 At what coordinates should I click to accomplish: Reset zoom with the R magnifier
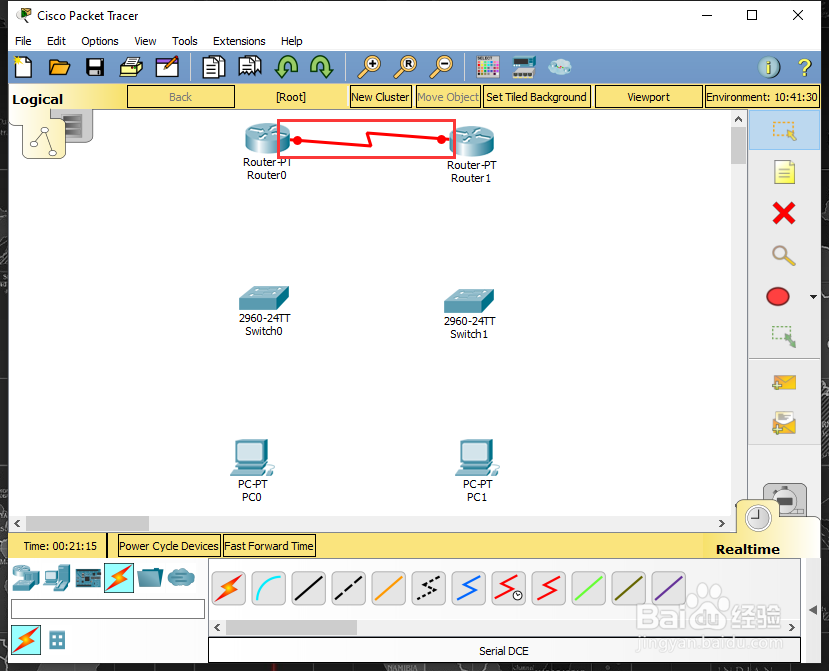tap(406, 67)
